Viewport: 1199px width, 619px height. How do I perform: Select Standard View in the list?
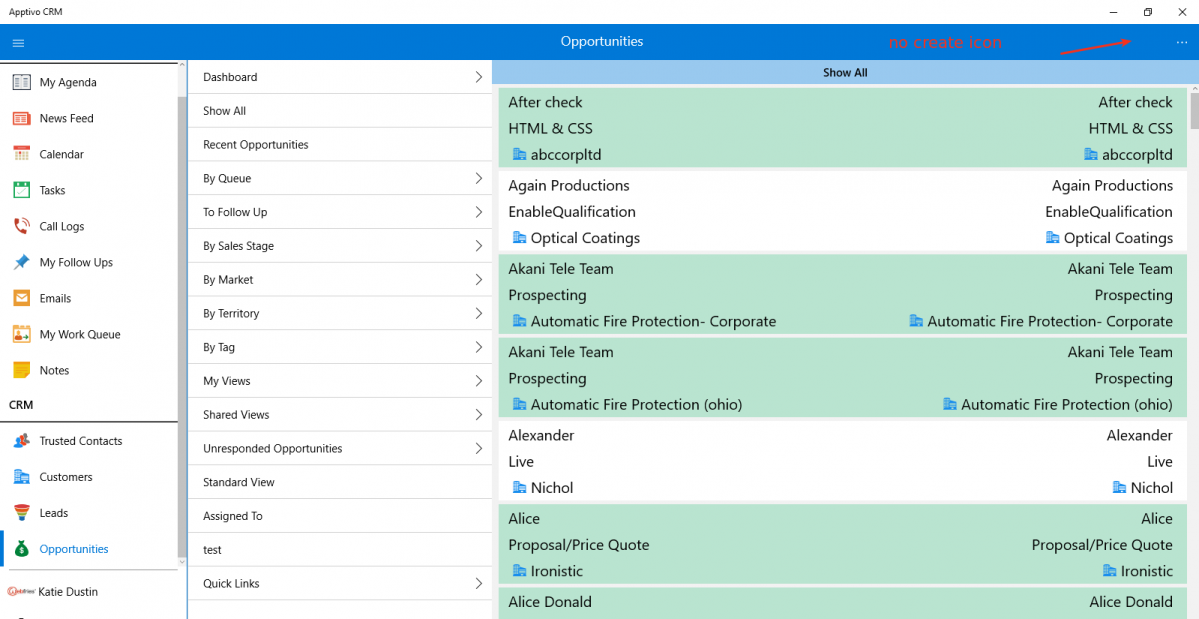pyautogui.click(x=239, y=482)
